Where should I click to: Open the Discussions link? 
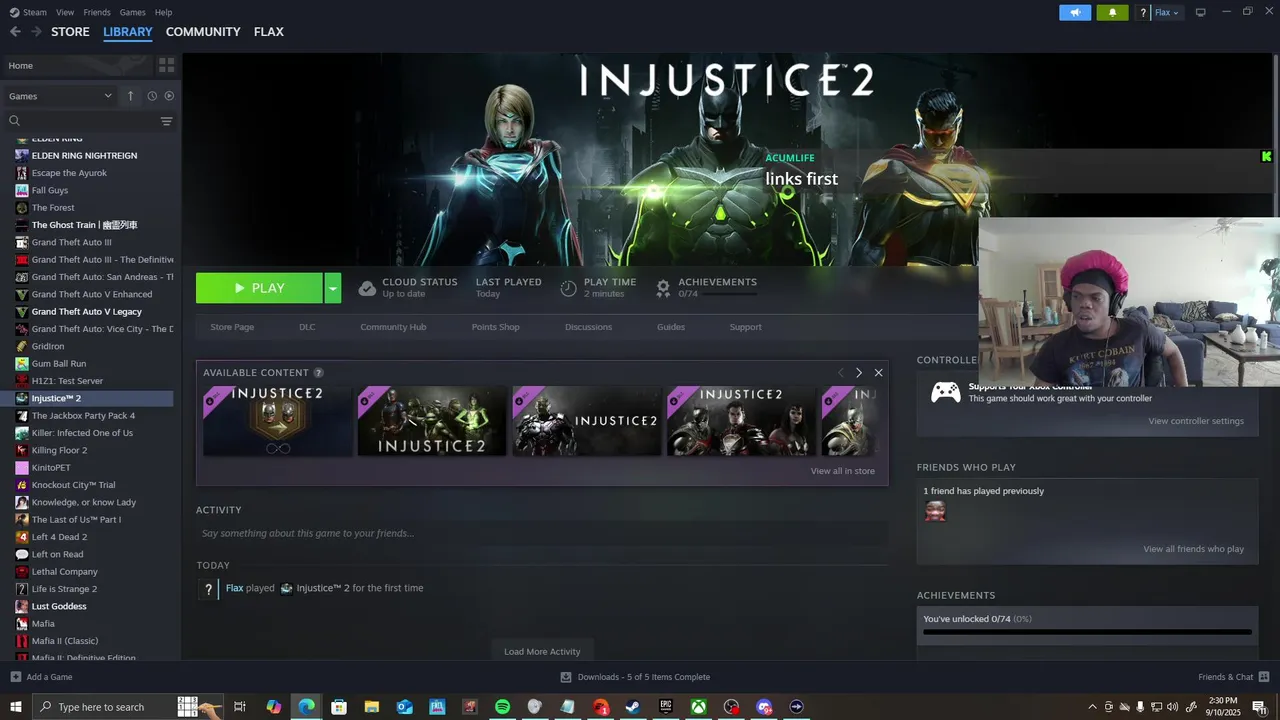[x=588, y=327]
